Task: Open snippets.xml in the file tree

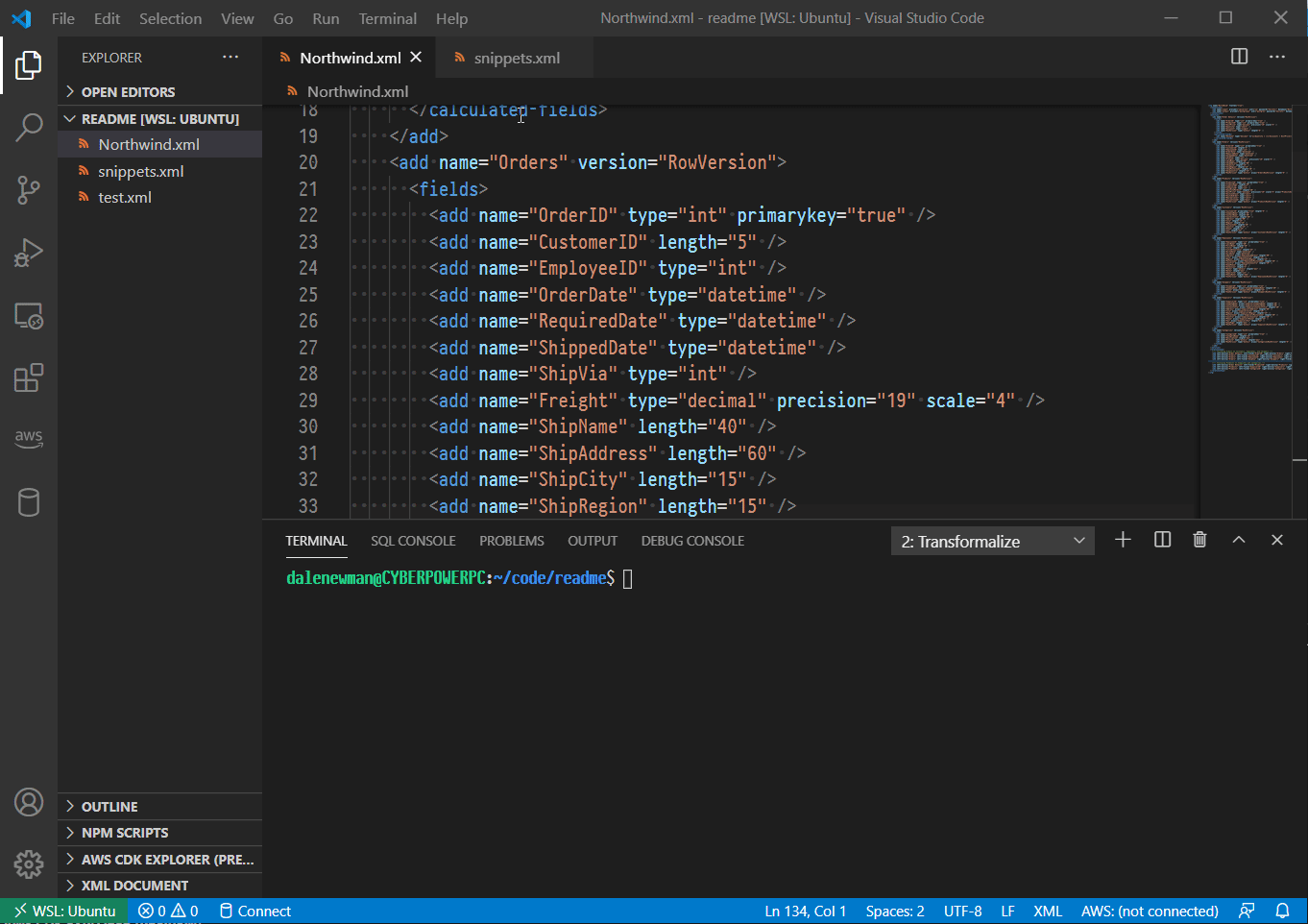Action: 159,171
